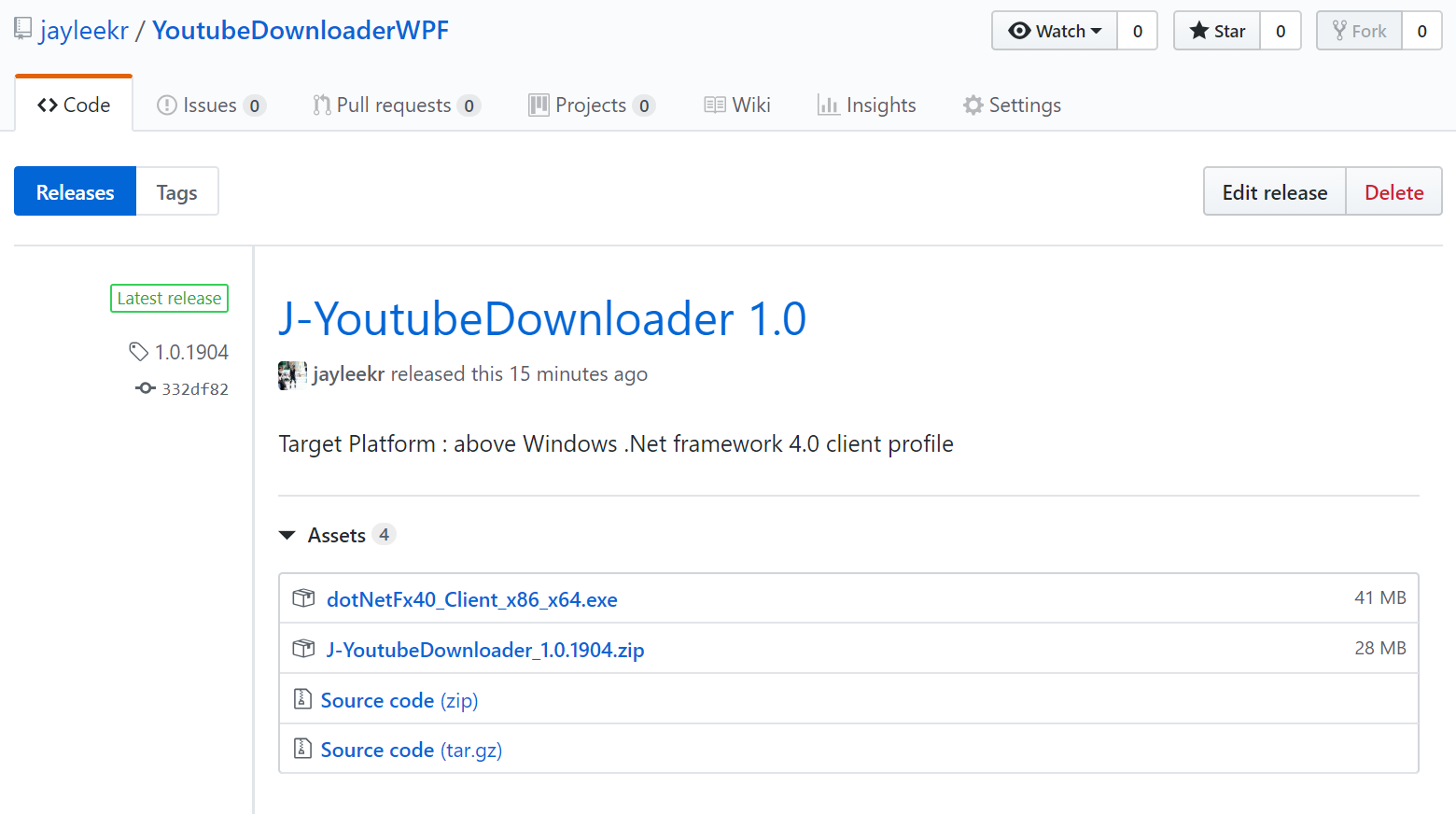Click the Latest release label
Viewport: 1456px width, 814px height.
coord(169,298)
